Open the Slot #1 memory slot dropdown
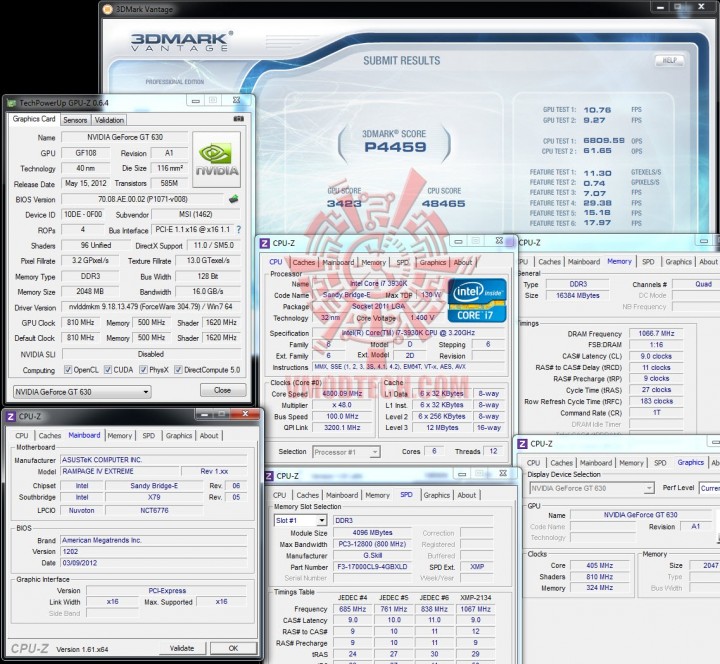This screenshot has width=720, height=664. click(300, 520)
